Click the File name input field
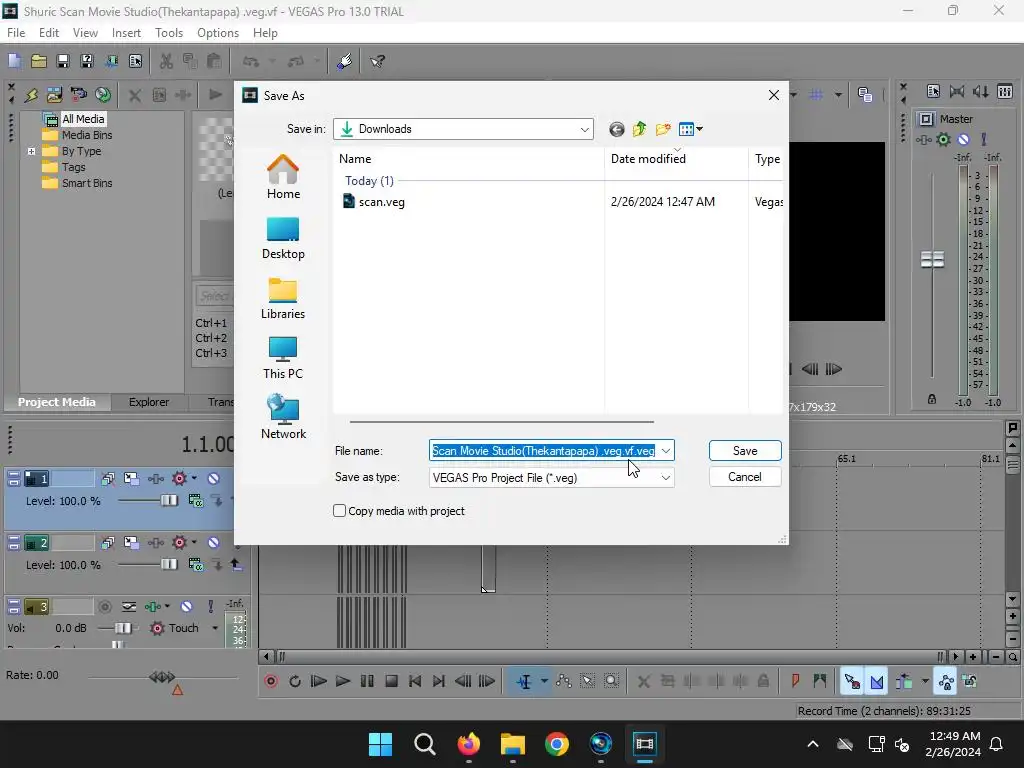1024x768 pixels. click(x=543, y=451)
